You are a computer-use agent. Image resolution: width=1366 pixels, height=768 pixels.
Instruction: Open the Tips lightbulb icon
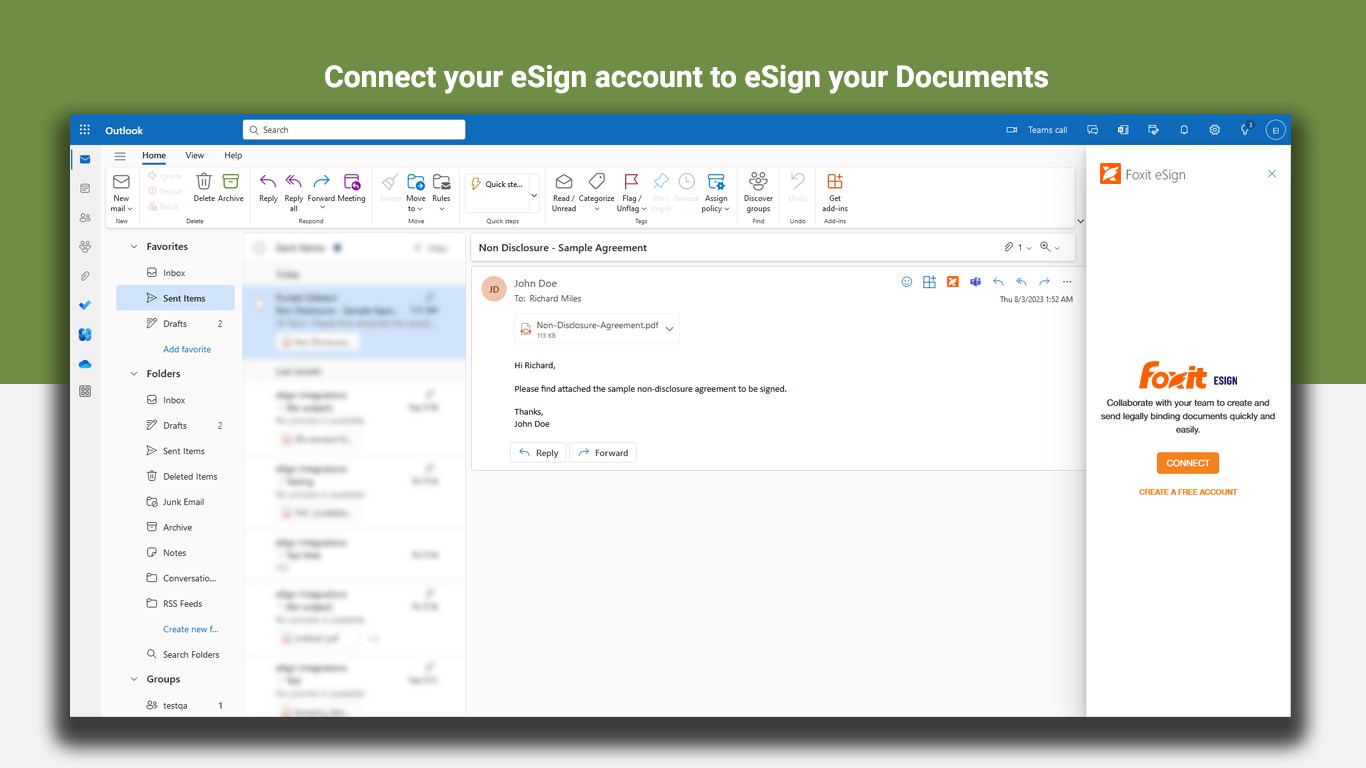(1246, 130)
